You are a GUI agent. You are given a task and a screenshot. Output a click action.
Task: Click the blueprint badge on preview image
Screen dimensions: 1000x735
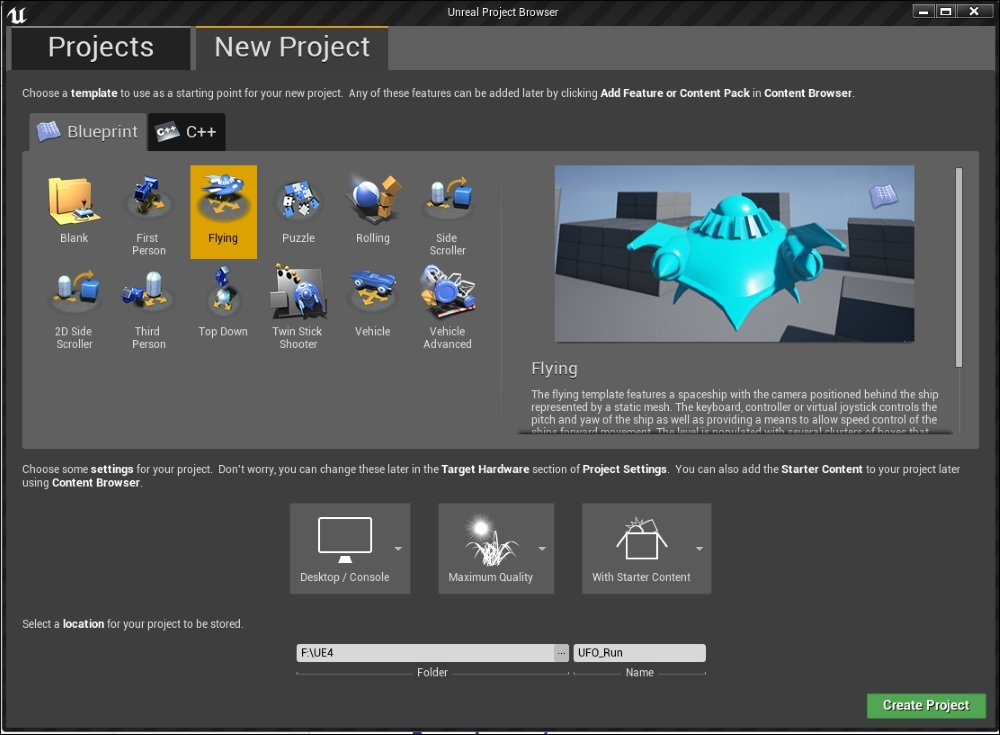pos(884,195)
